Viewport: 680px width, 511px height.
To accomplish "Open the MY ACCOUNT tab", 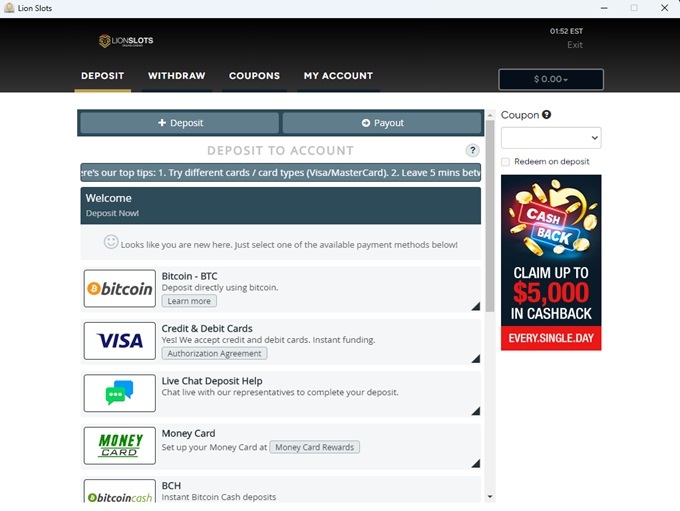I will (x=338, y=76).
